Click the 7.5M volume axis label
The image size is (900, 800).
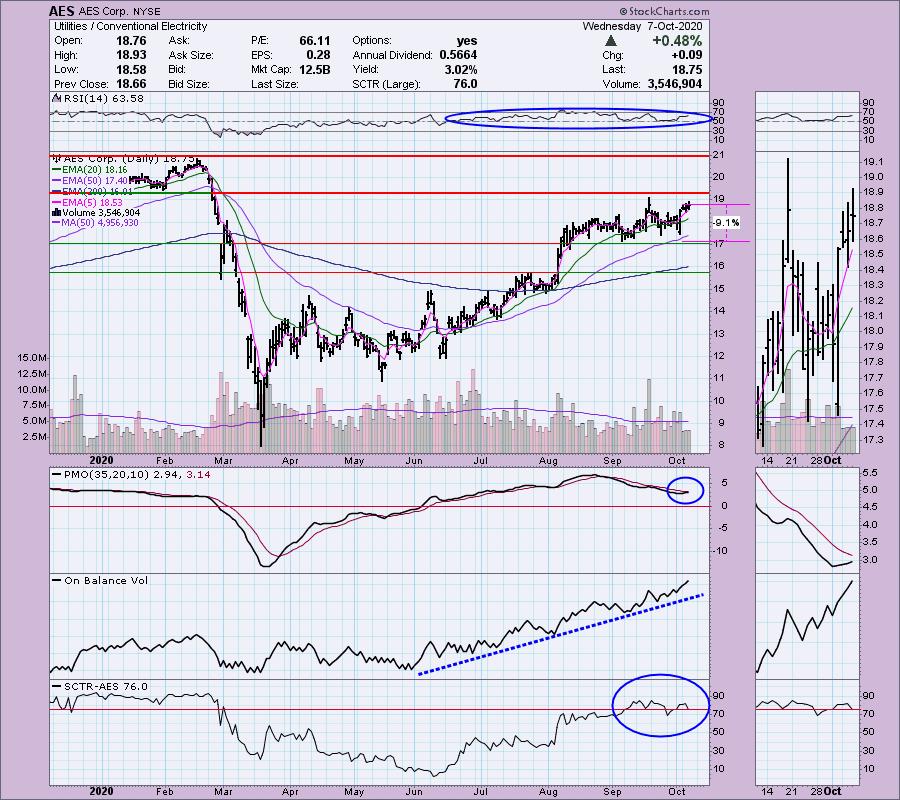pyautogui.click(x=34, y=405)
